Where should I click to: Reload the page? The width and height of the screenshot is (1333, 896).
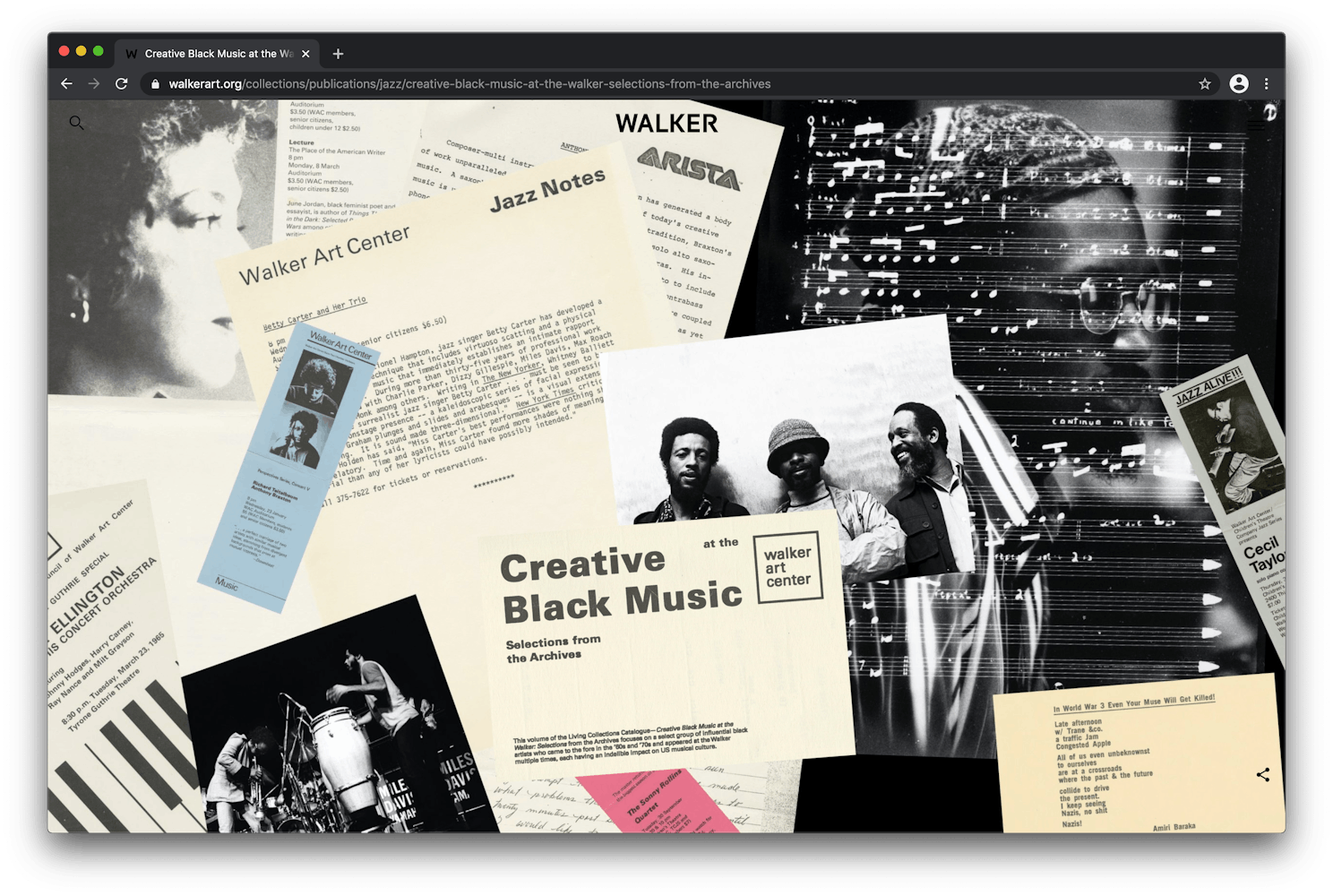(x=122, y=84)
